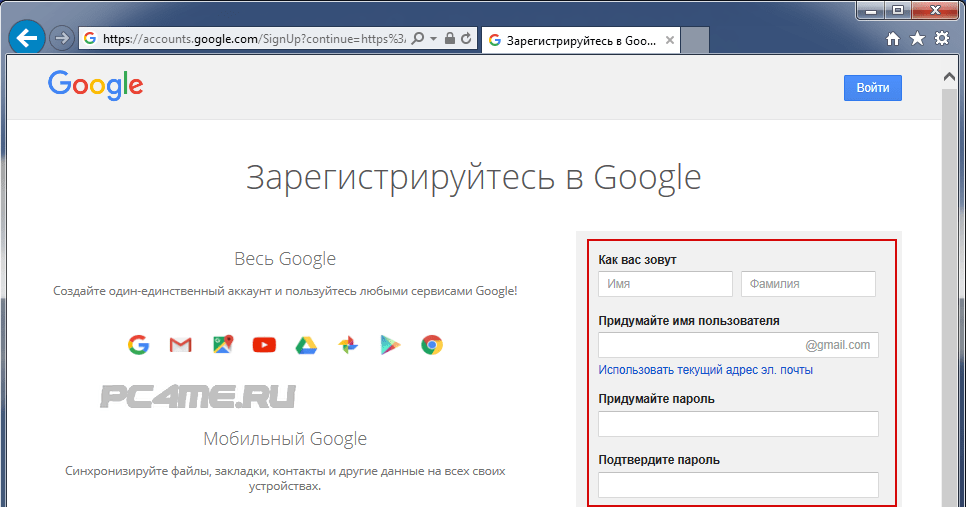Click the Придумайте пароль label
966x507 pixels.
(x=656, y=399)
